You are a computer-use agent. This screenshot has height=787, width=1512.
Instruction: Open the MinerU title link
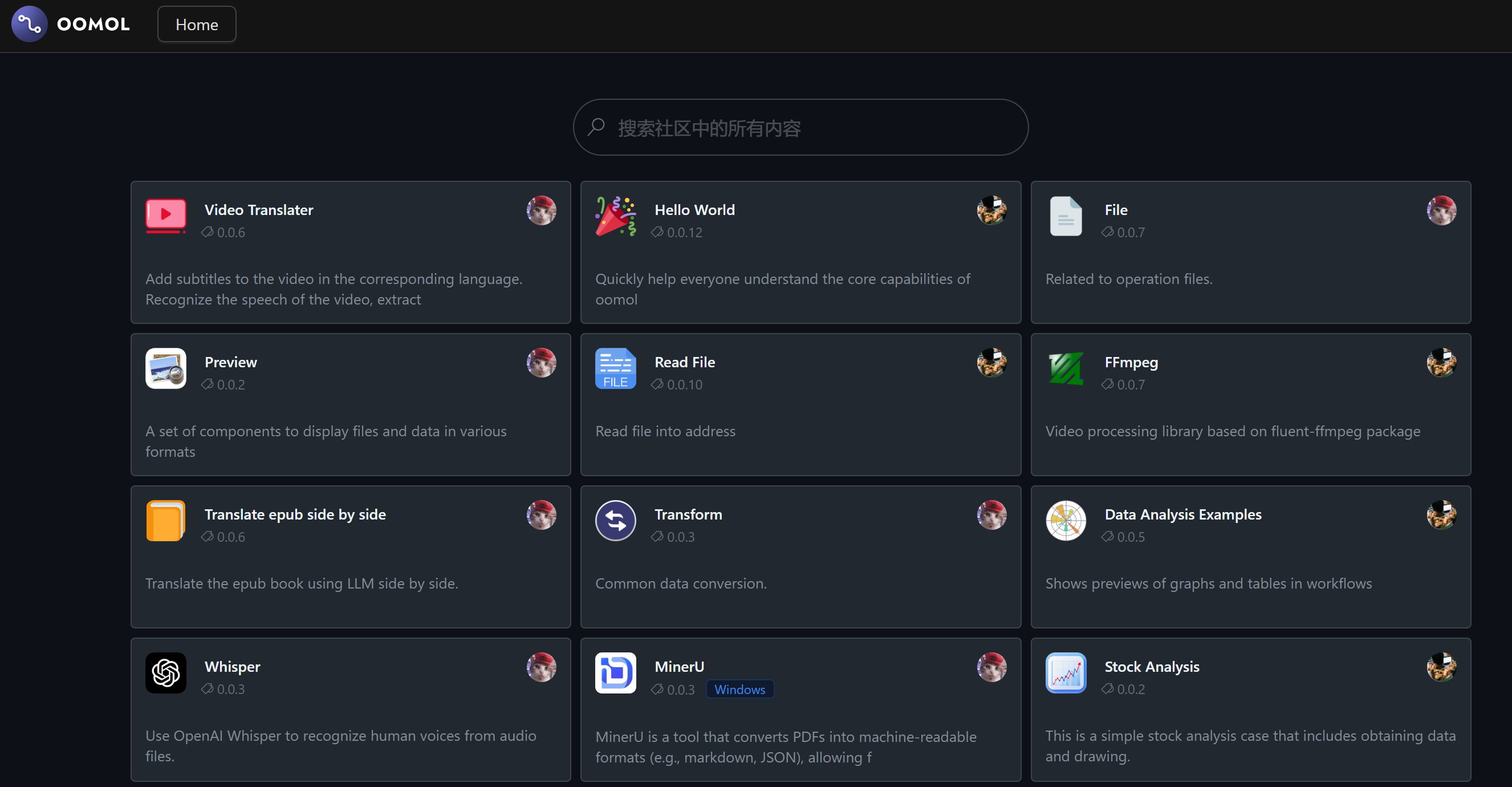[x=679, y=667]
